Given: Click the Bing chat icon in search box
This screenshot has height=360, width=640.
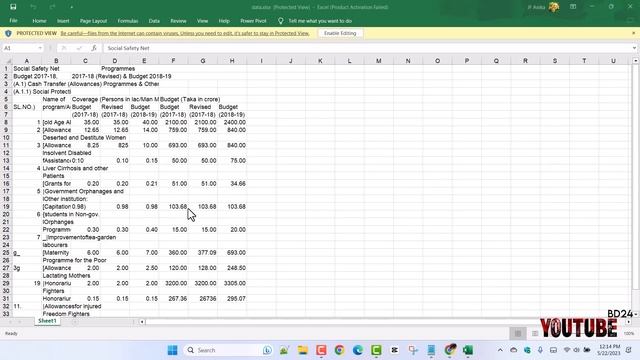Looking at the screenshot, I should click(267, 350).
